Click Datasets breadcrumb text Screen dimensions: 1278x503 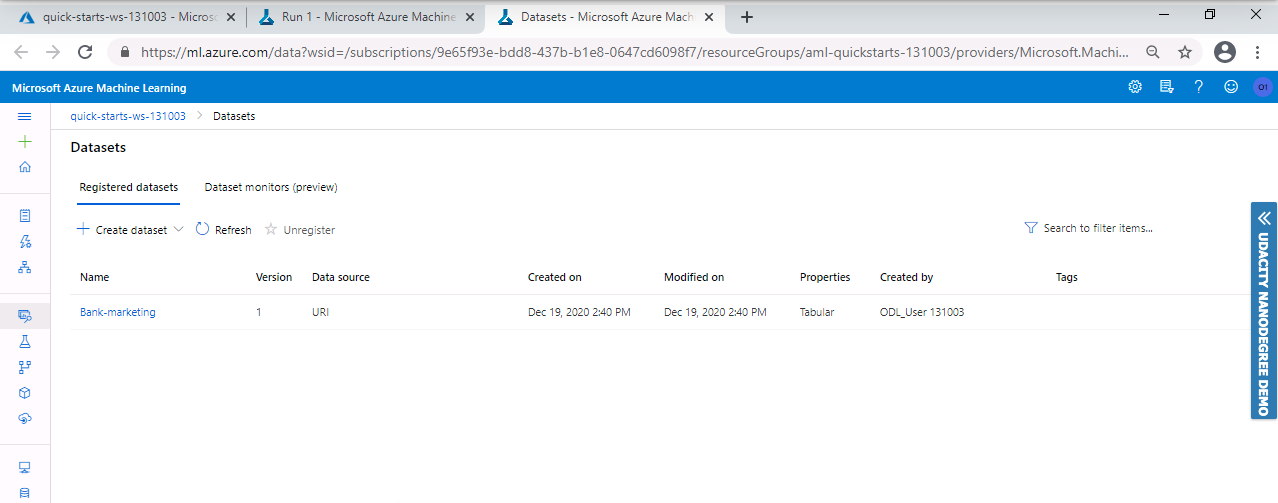click(x=234, y=116)
